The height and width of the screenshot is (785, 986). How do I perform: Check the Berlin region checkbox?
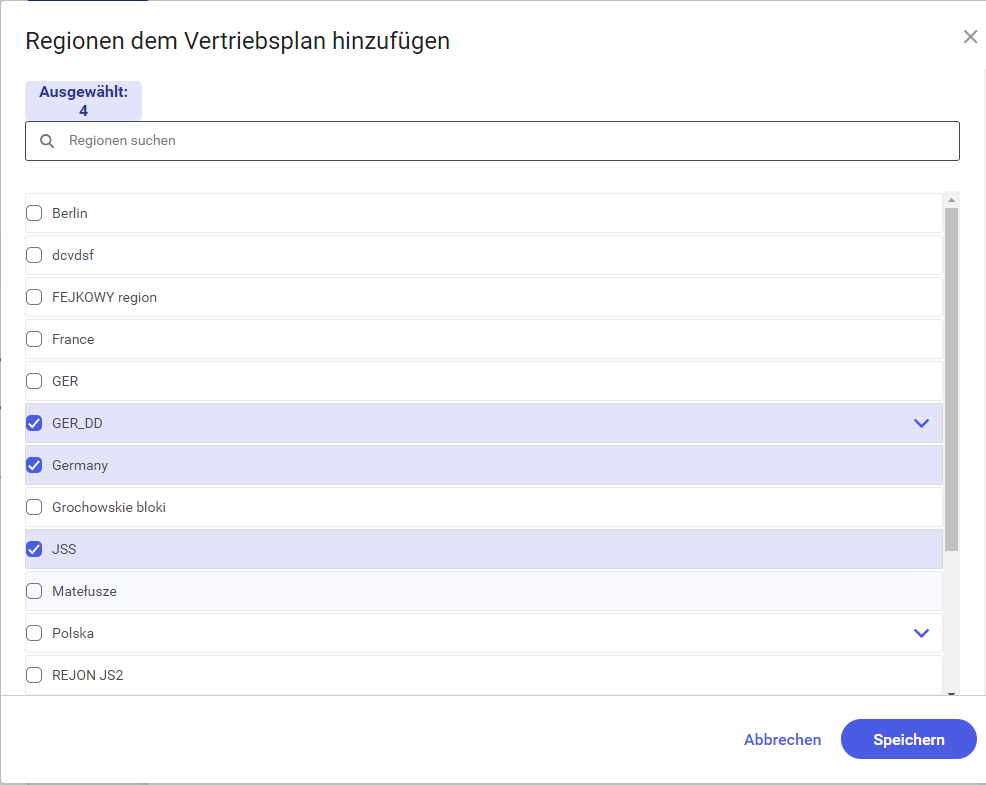click(x=34, y=213)
